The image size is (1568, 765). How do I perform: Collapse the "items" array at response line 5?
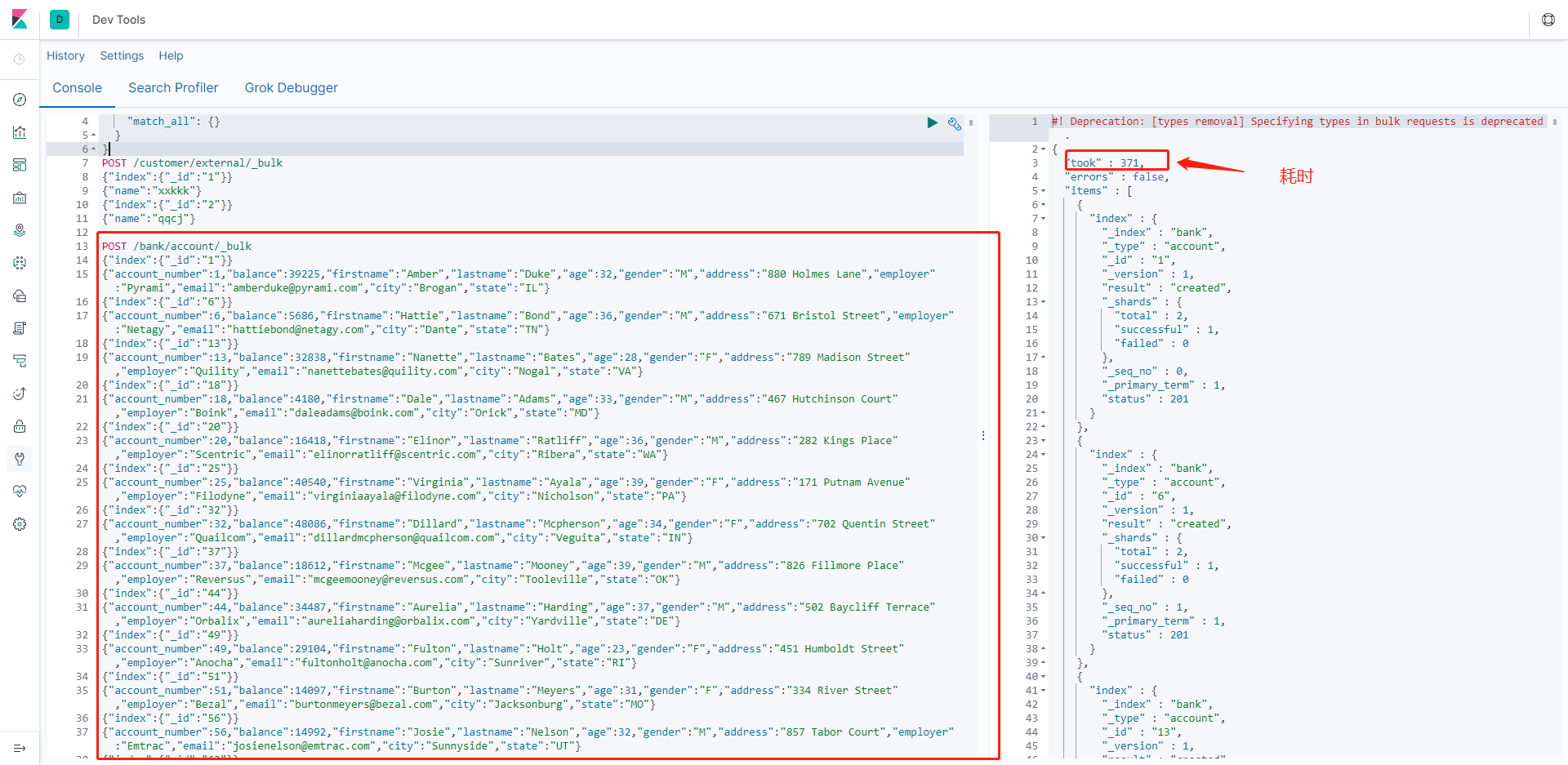point(1043,191)
